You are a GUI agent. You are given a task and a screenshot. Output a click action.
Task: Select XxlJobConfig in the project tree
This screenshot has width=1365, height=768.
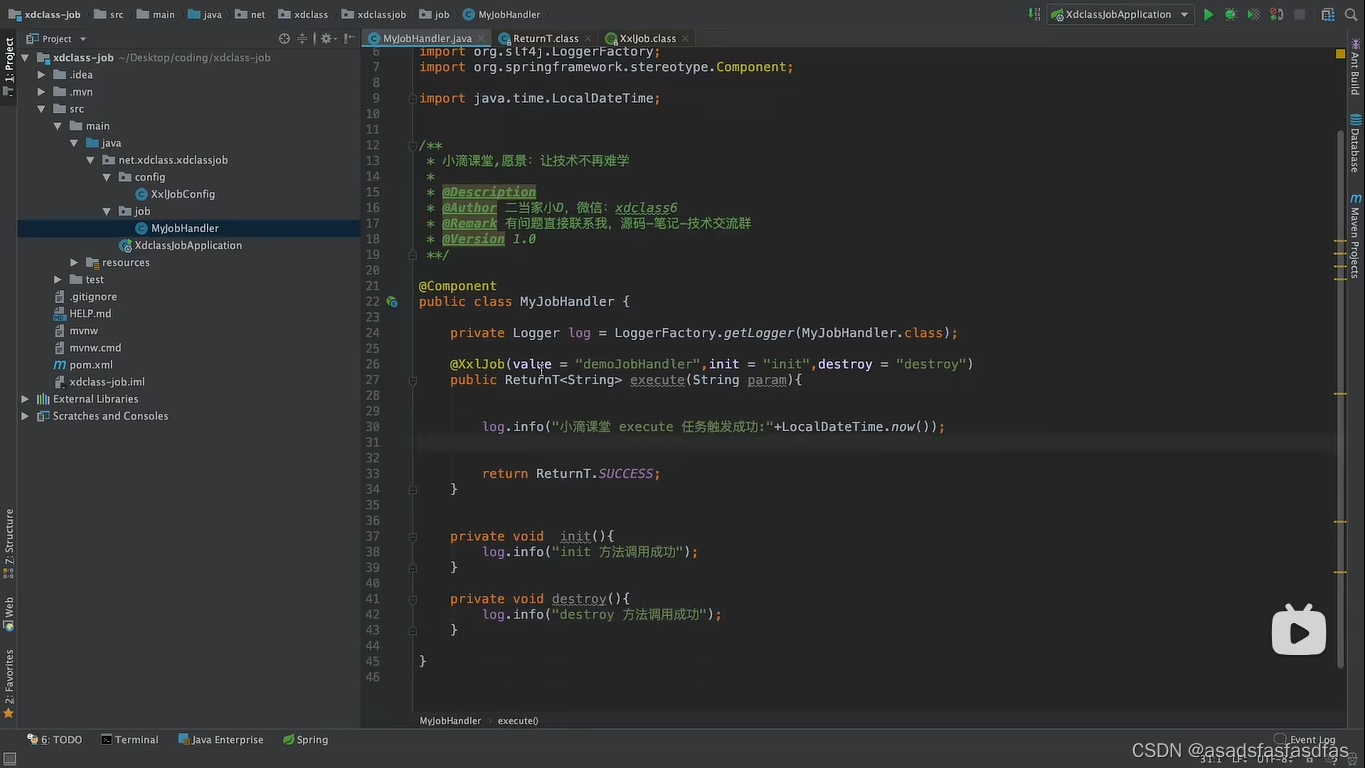(183, 194)
